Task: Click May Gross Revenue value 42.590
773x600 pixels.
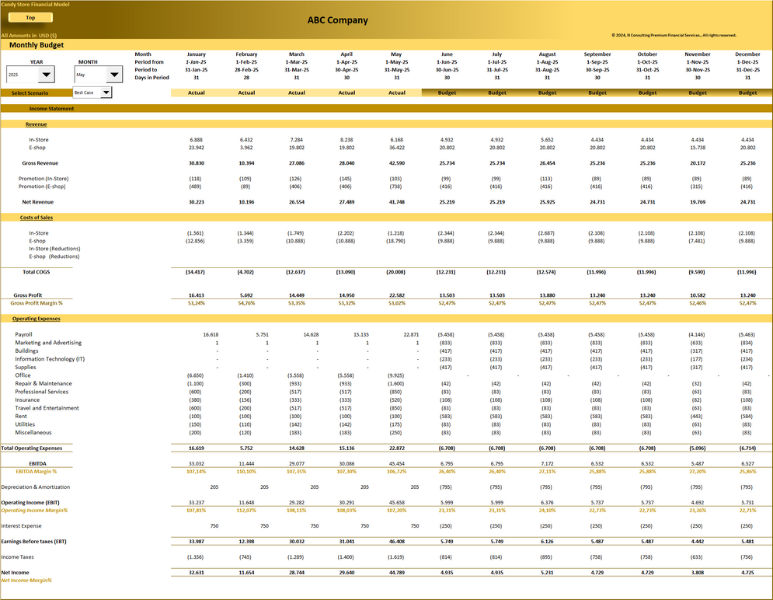Action: point(397,163)
